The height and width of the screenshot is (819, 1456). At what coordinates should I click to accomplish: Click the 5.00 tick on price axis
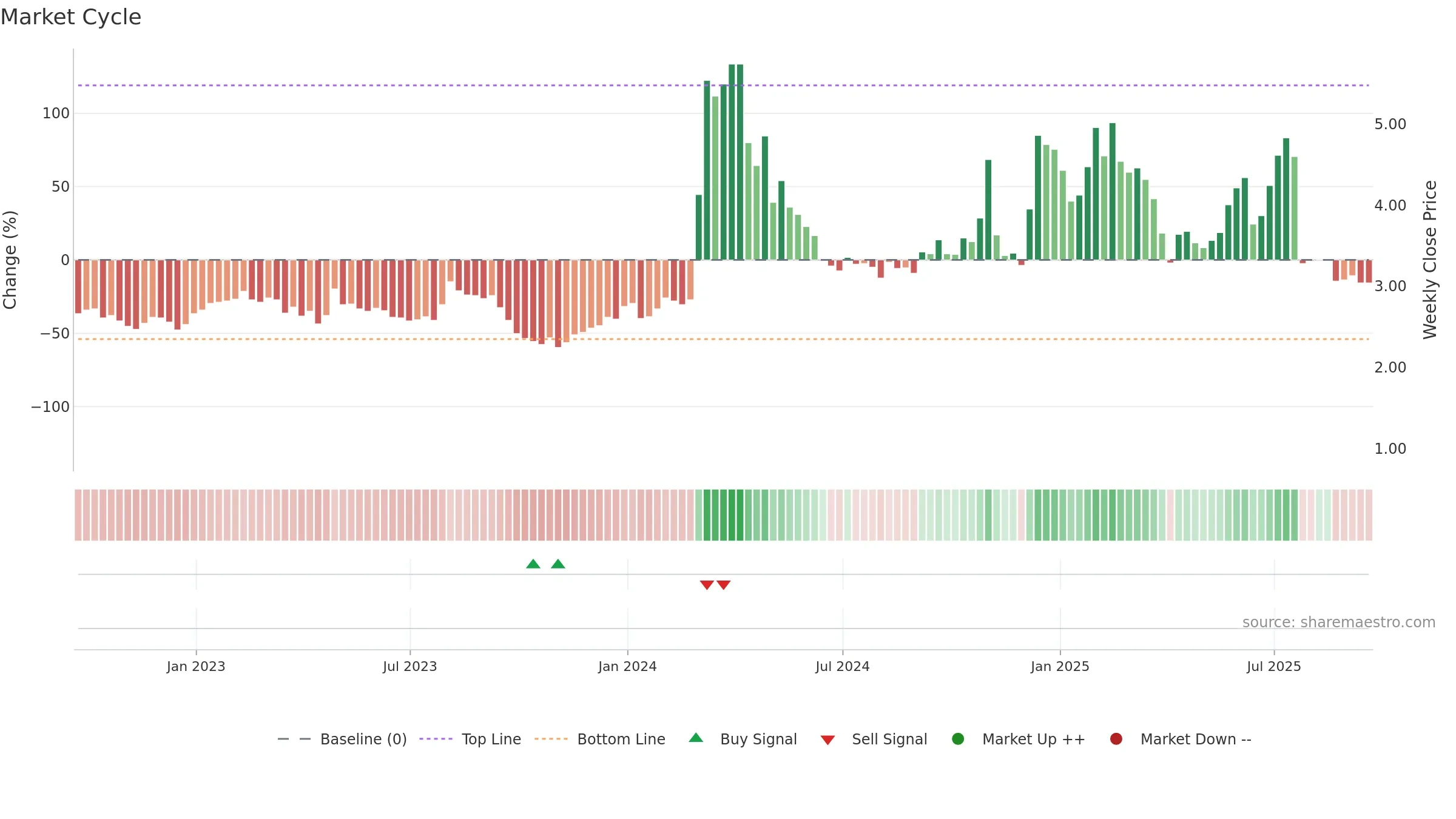(1390, 124)
